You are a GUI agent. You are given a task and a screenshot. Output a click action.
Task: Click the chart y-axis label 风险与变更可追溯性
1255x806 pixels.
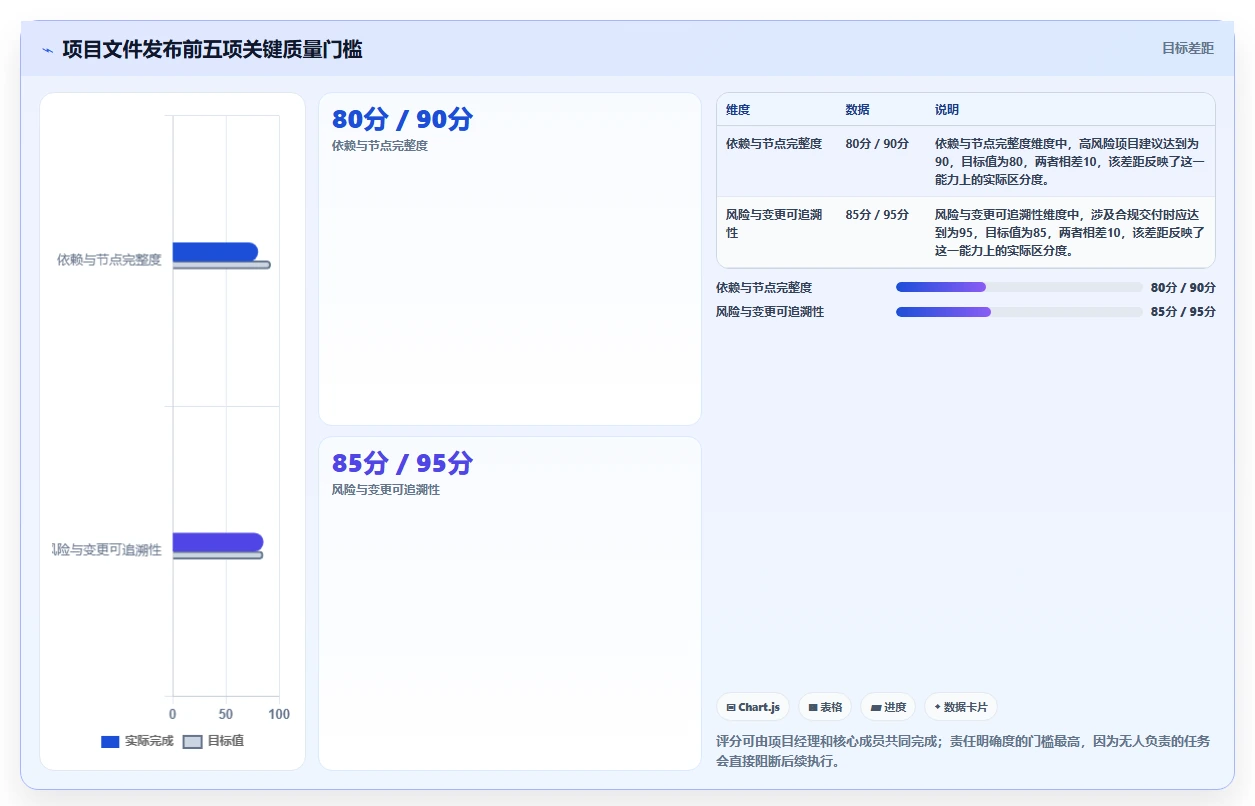pyautogui.click(x=107, y=550)
